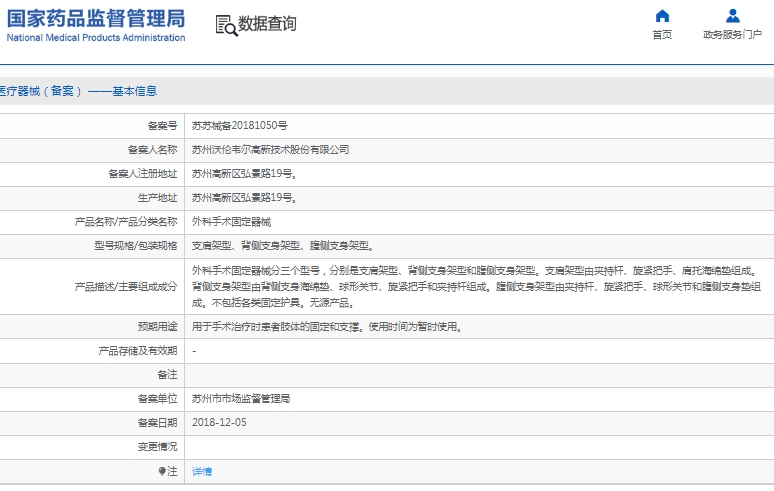This screenshot has height=491, width=774.
Task: Click the 首页 text link
Action: click(662, 35)
